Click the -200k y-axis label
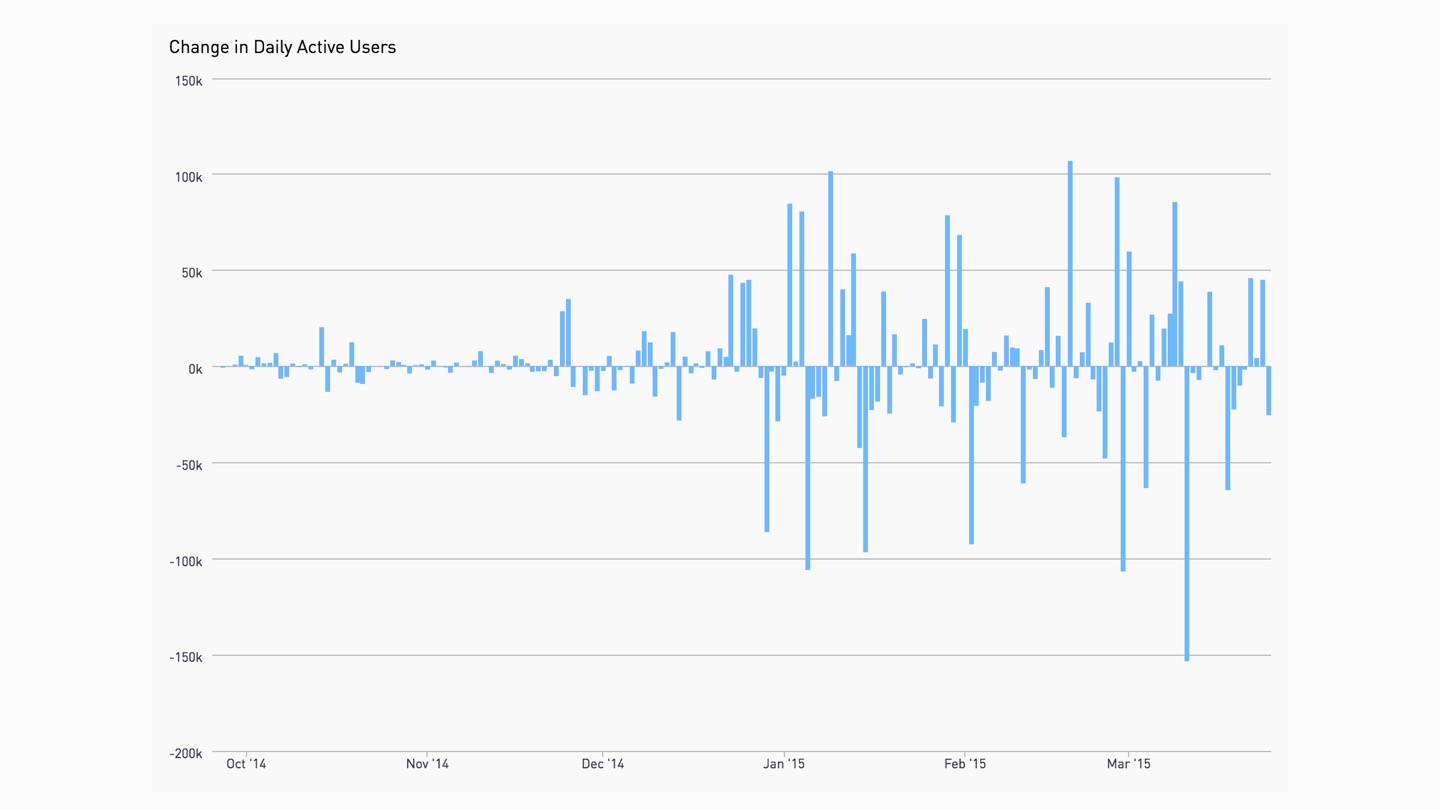Viewport: 1440px width, 810px height. [x=185, y=754]
